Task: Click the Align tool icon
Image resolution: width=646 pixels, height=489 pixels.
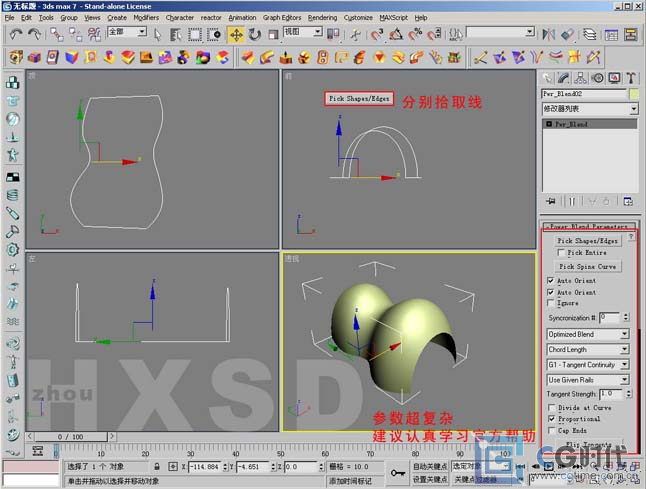Action: pos(568,35)
